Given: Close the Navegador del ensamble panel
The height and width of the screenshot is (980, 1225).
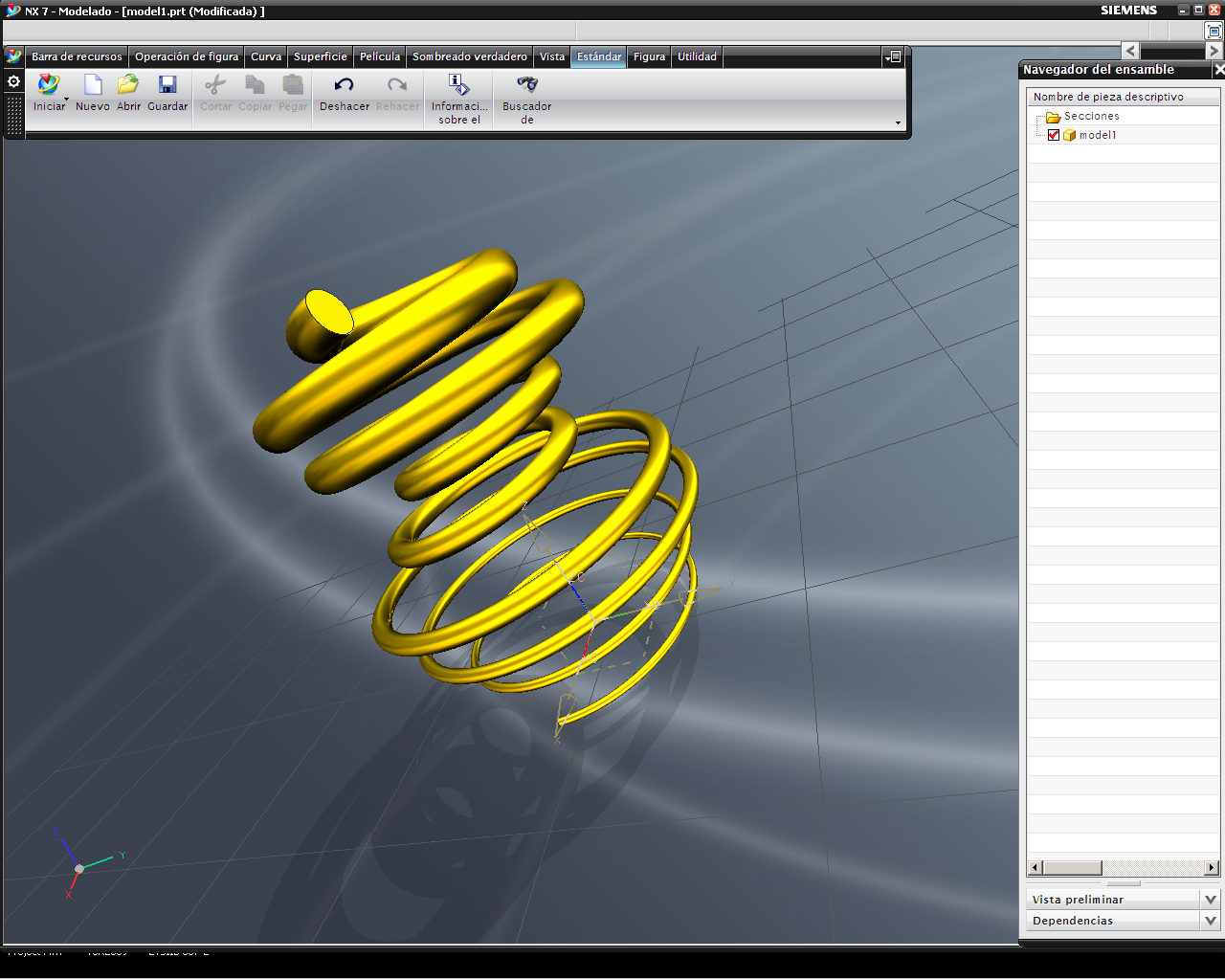Looking at the screenshot, I should (1218, 70).
